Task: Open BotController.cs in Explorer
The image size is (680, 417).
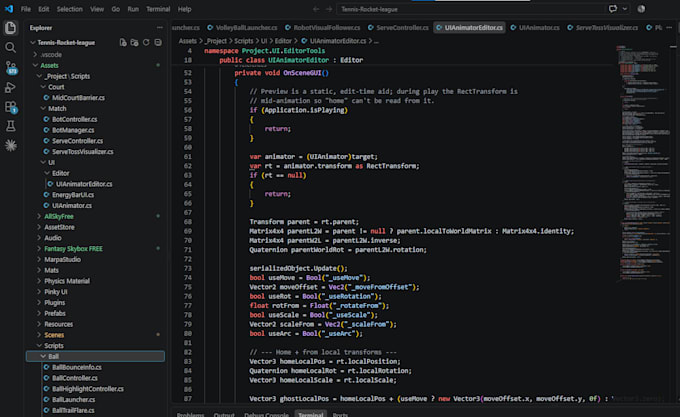Action: coord(74,119)
